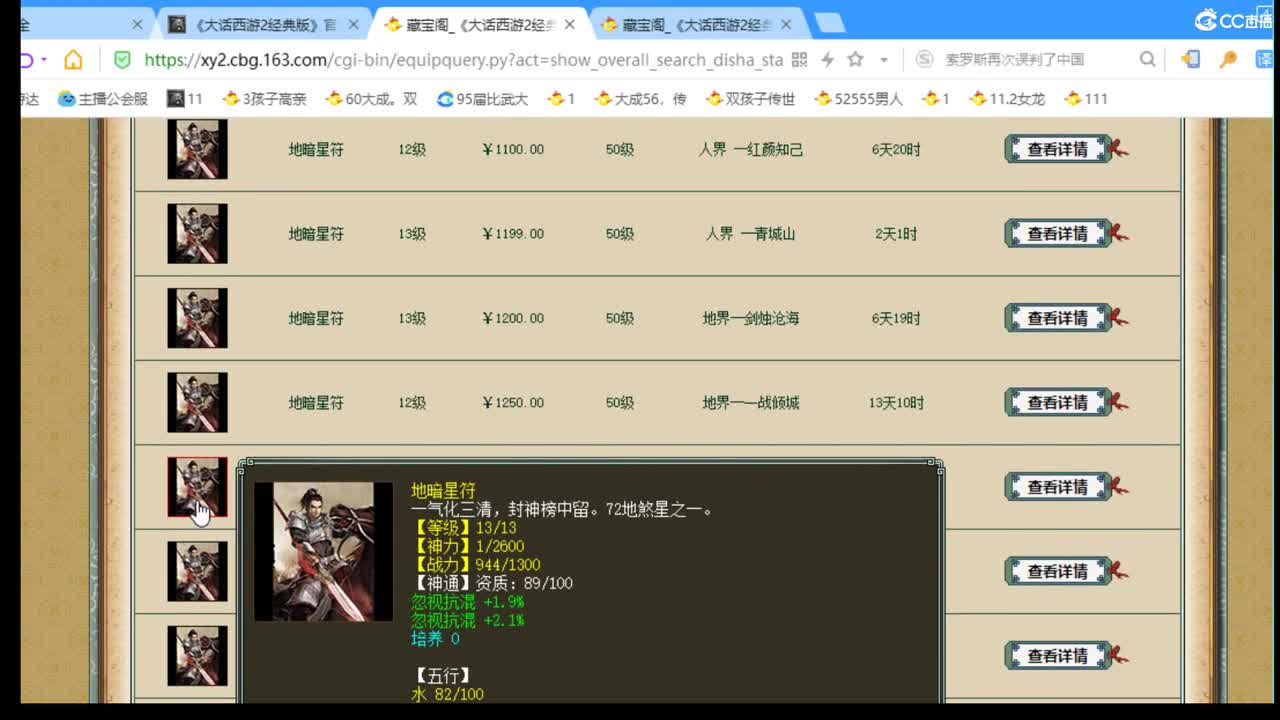Open the 双孩子传世 bookmark
This screenshot has height=720, width=1280.
click(751, 99)
